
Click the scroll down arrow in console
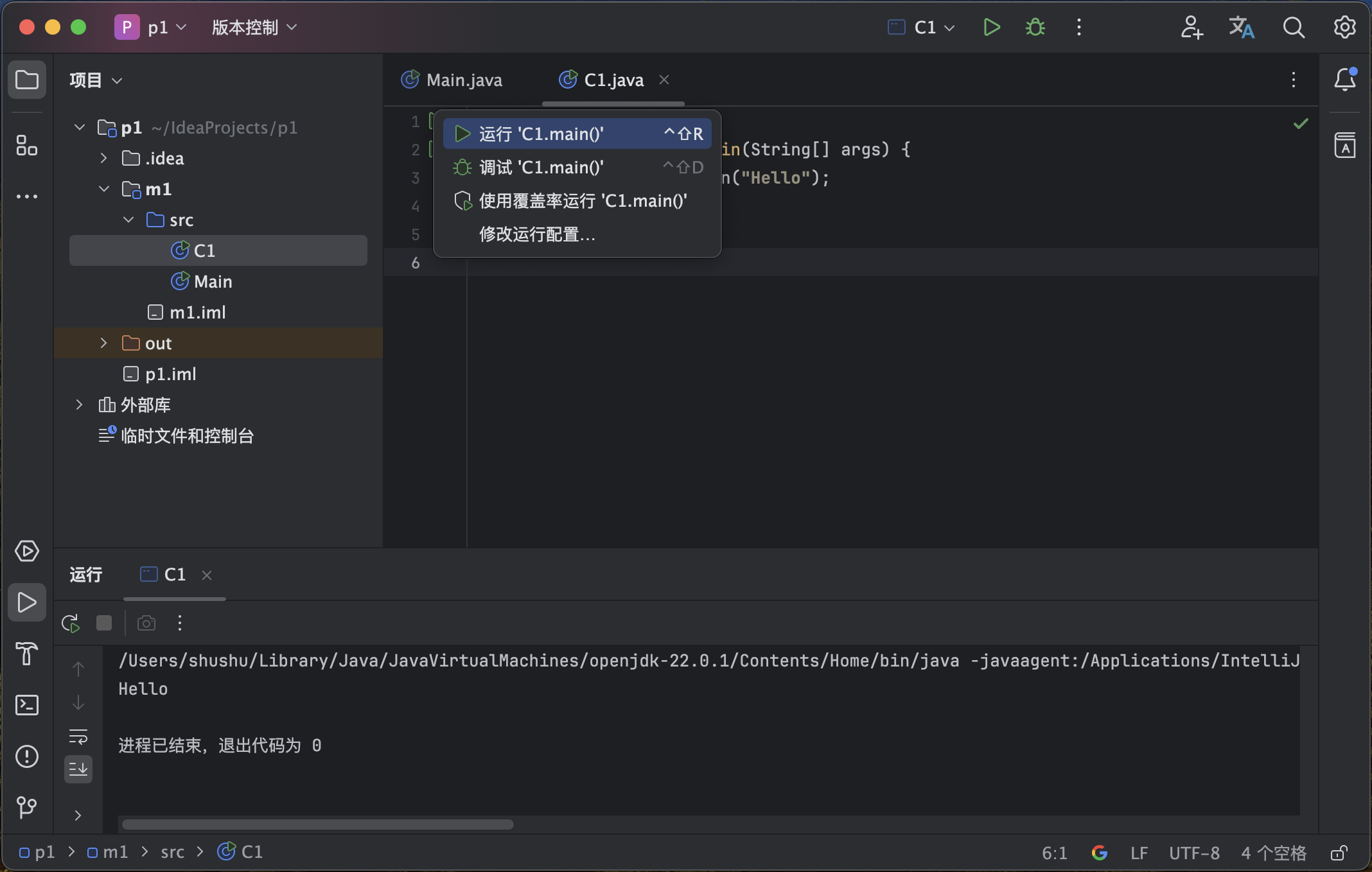point(78,702)
